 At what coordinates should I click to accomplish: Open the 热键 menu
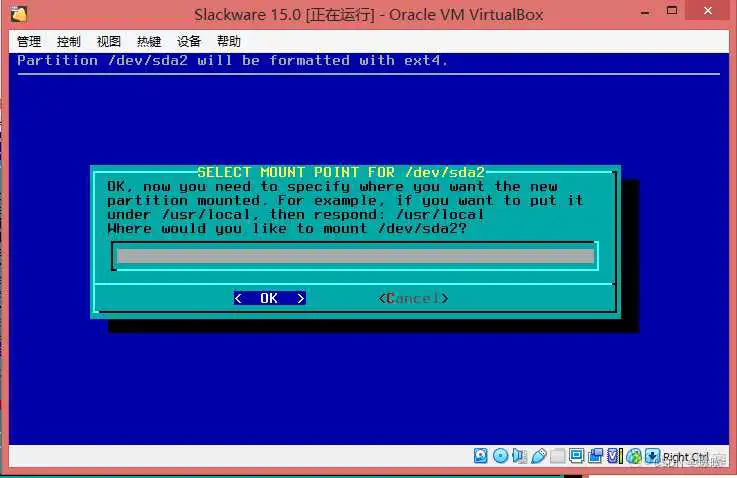pos(149,41)
